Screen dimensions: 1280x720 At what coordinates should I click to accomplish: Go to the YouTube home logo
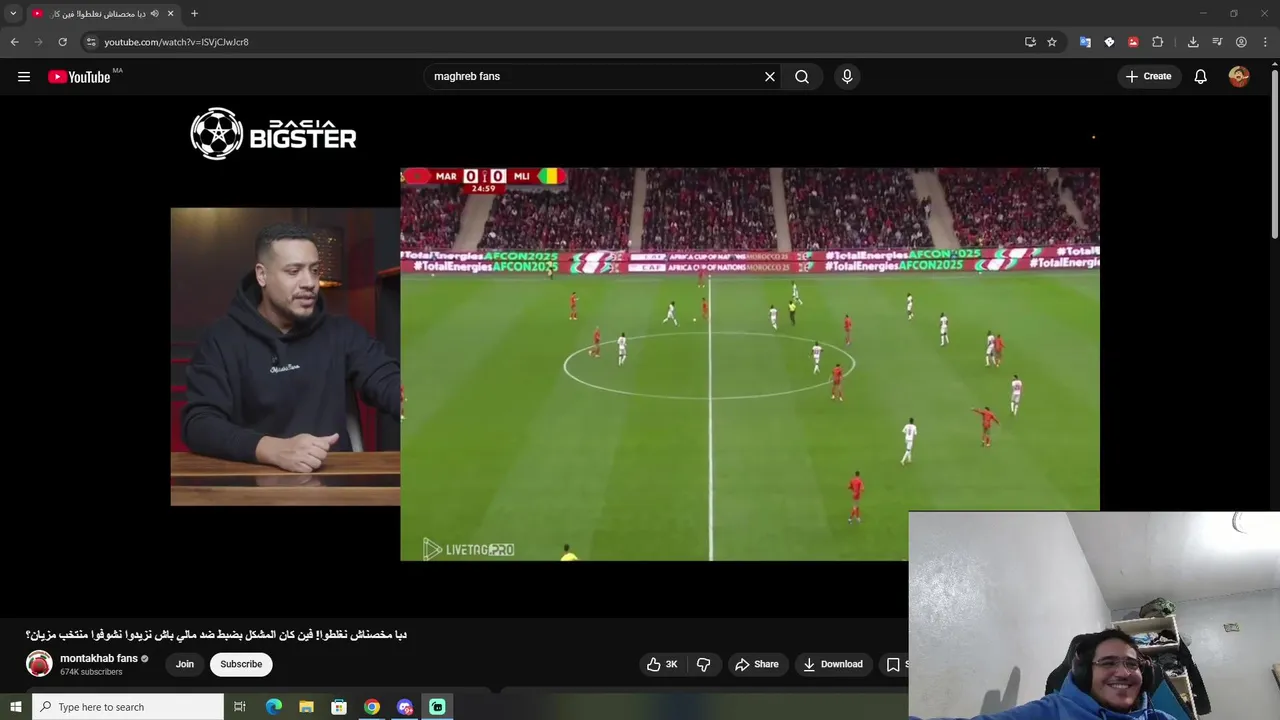(x=79, y=77)
